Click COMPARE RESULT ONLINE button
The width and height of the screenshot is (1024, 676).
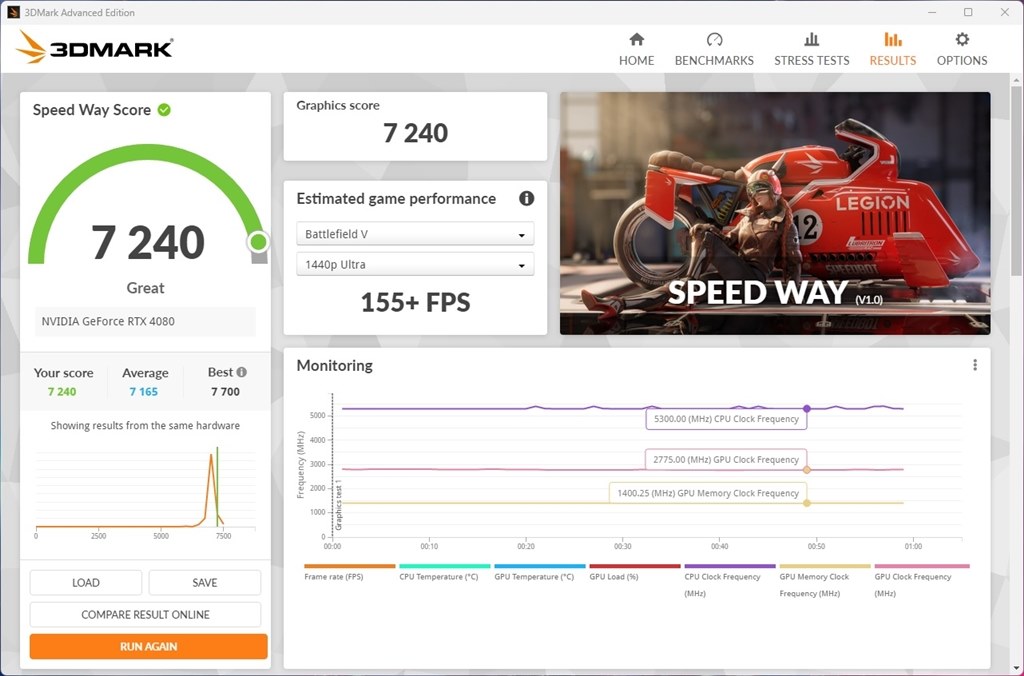[145, 615]
